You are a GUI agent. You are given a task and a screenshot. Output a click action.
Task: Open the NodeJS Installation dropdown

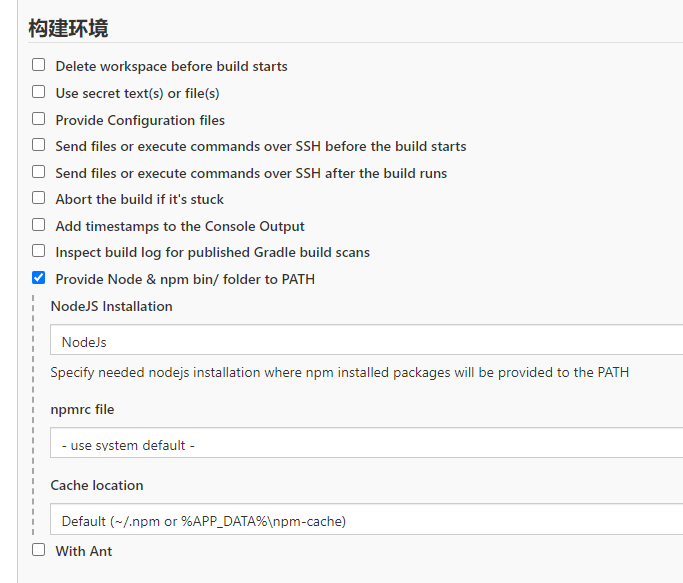point(366,339)
